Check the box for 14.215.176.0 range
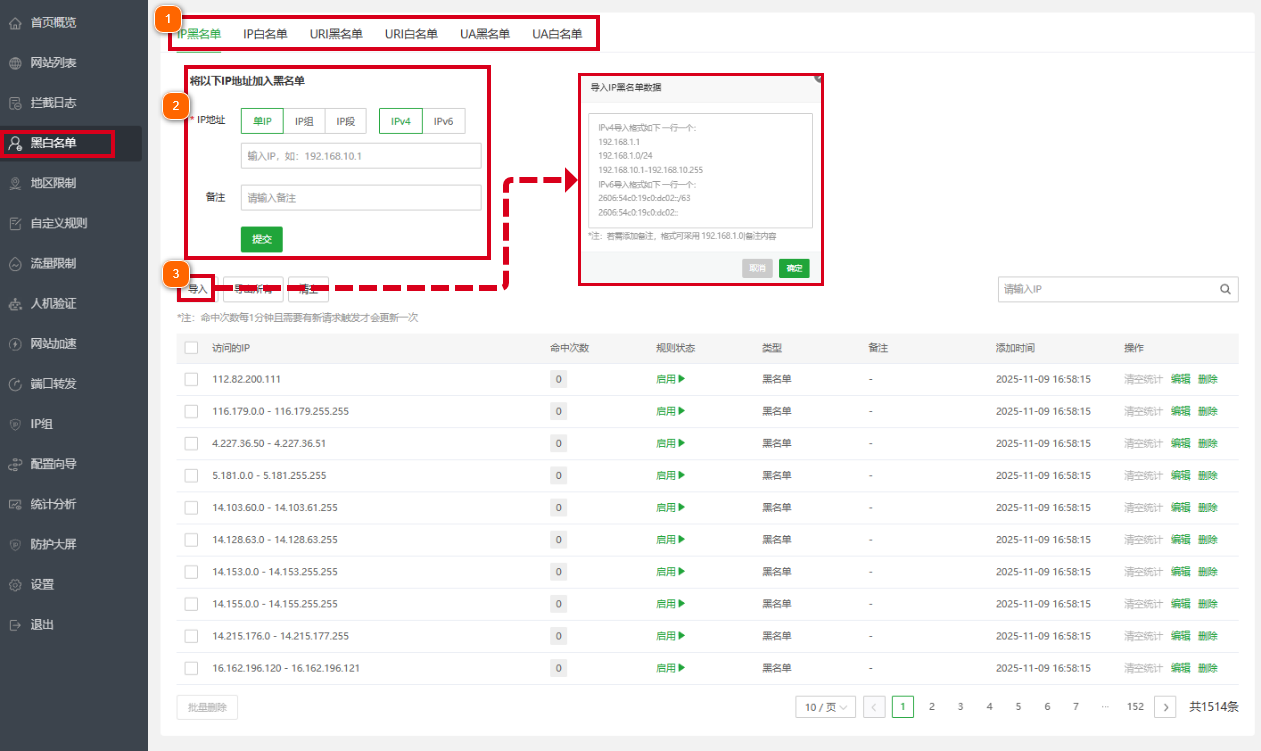1261x751 pixels. click(x=192, y=636)
